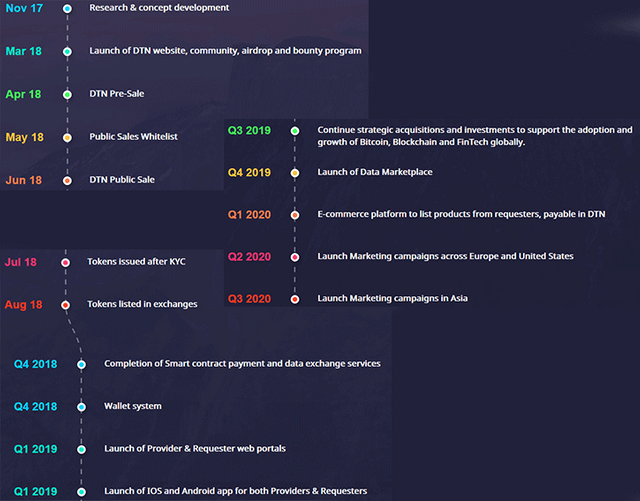640x501 pixels.
Task: Click the 'Q2 2020' date label
Action: tap(249, 257)
